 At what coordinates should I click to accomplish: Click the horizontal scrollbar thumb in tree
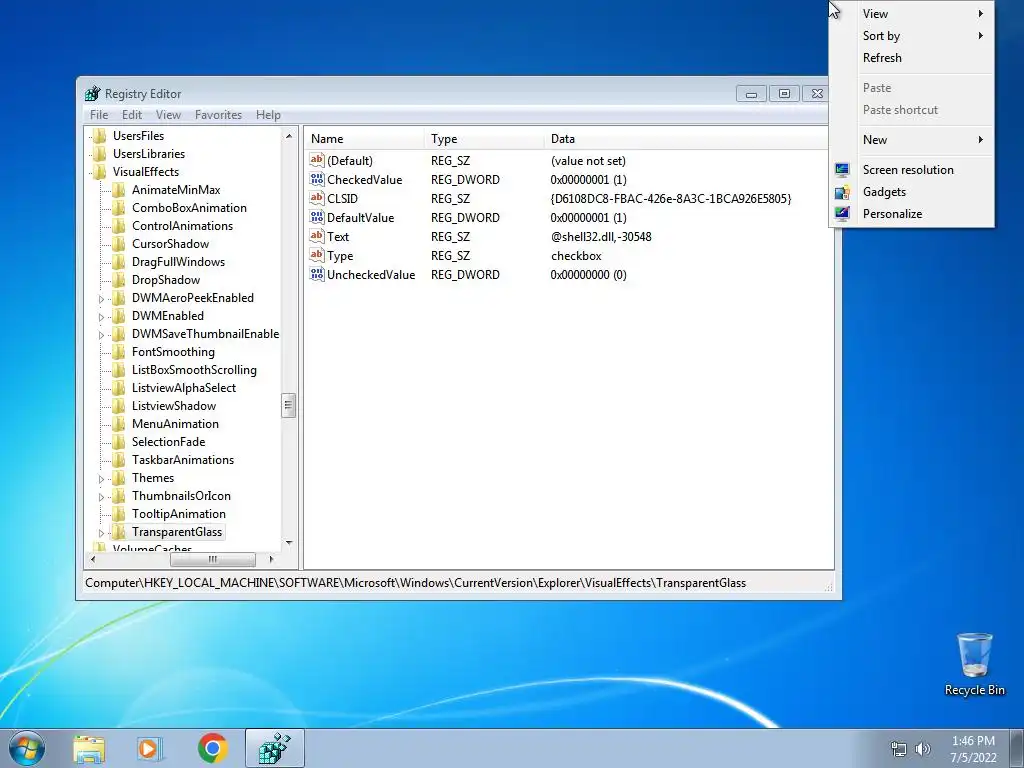213,560
